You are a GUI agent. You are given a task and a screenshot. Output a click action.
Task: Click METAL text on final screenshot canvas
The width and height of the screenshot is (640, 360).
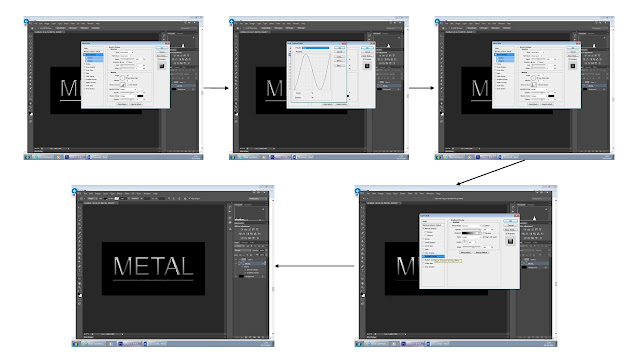click(x=153, y=267)
